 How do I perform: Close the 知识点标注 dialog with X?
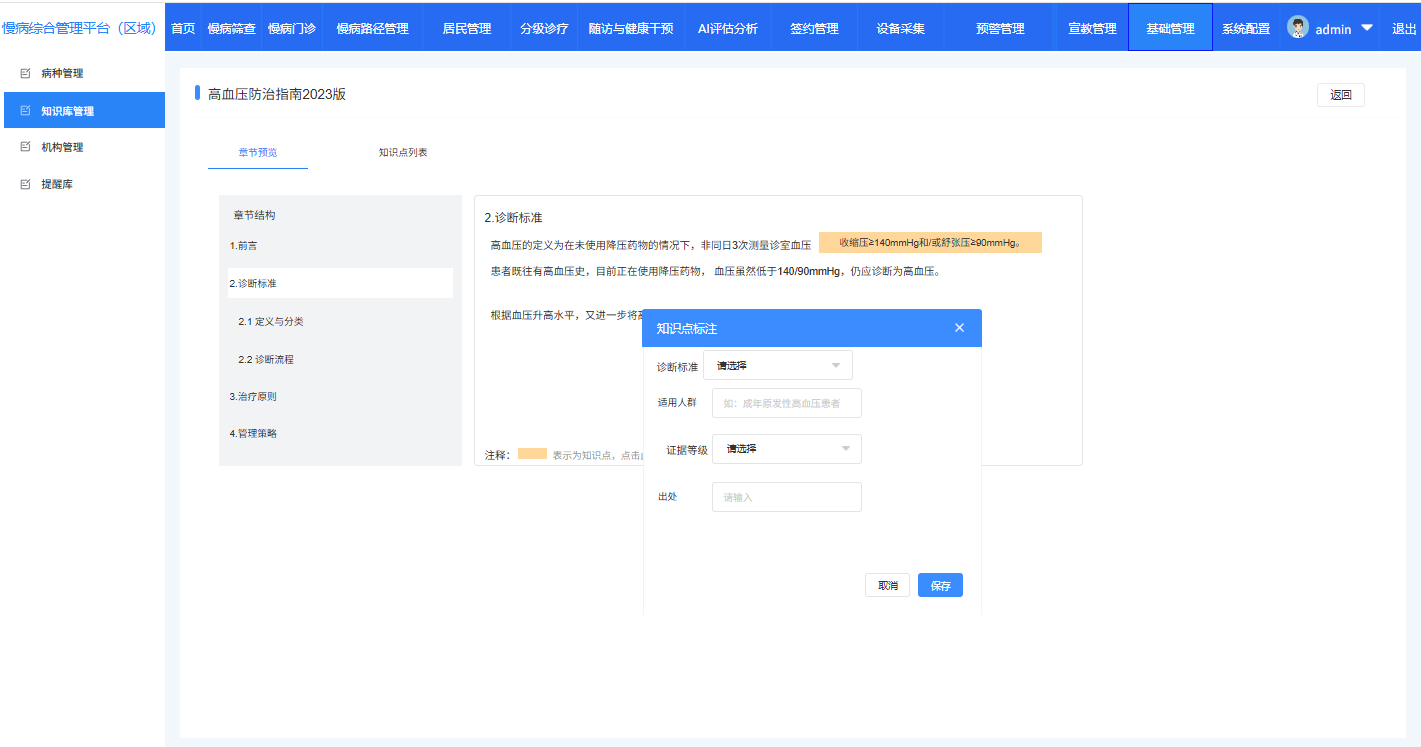[x=959, y=328]
